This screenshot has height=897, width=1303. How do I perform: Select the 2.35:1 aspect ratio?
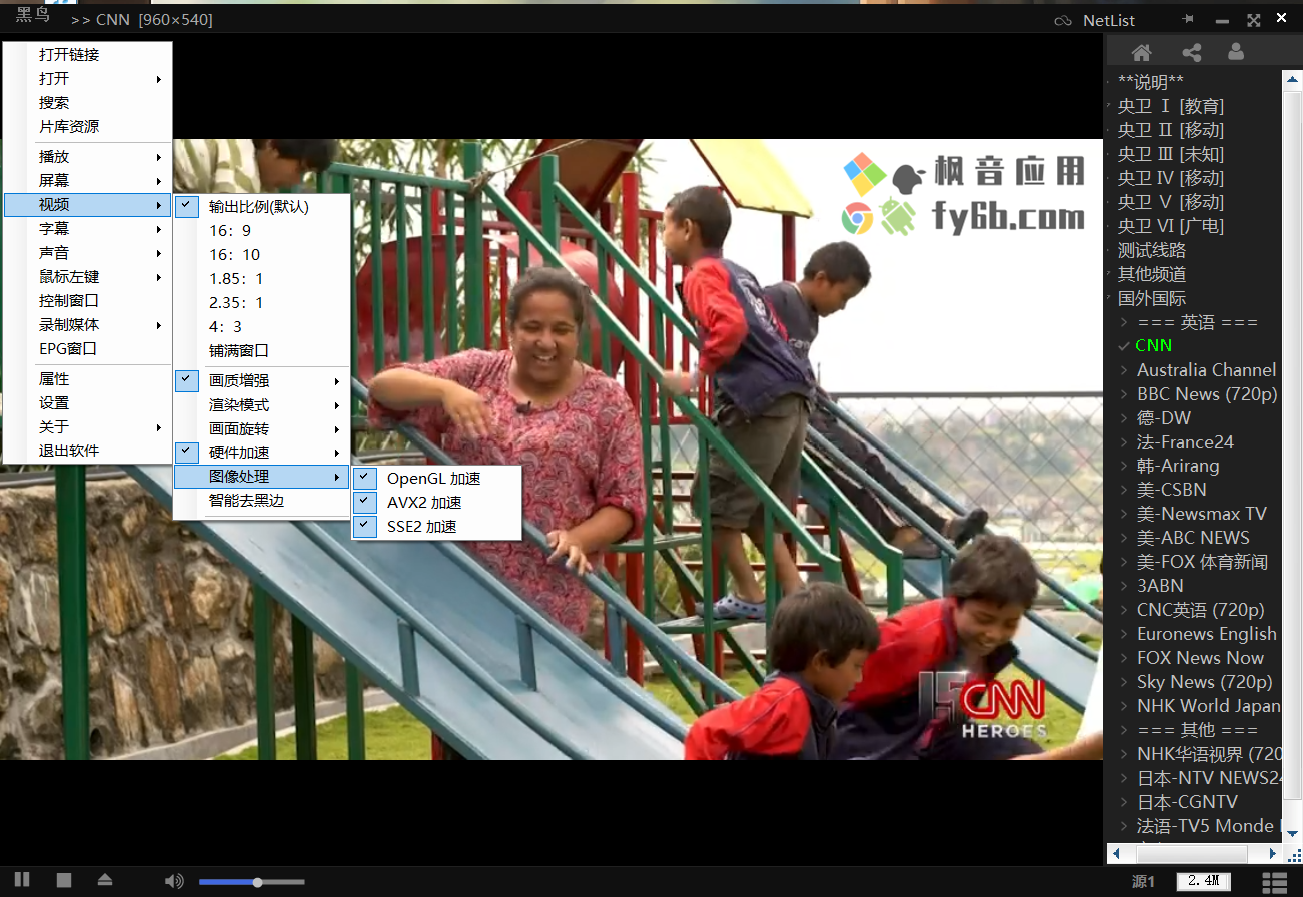point(261,303)
